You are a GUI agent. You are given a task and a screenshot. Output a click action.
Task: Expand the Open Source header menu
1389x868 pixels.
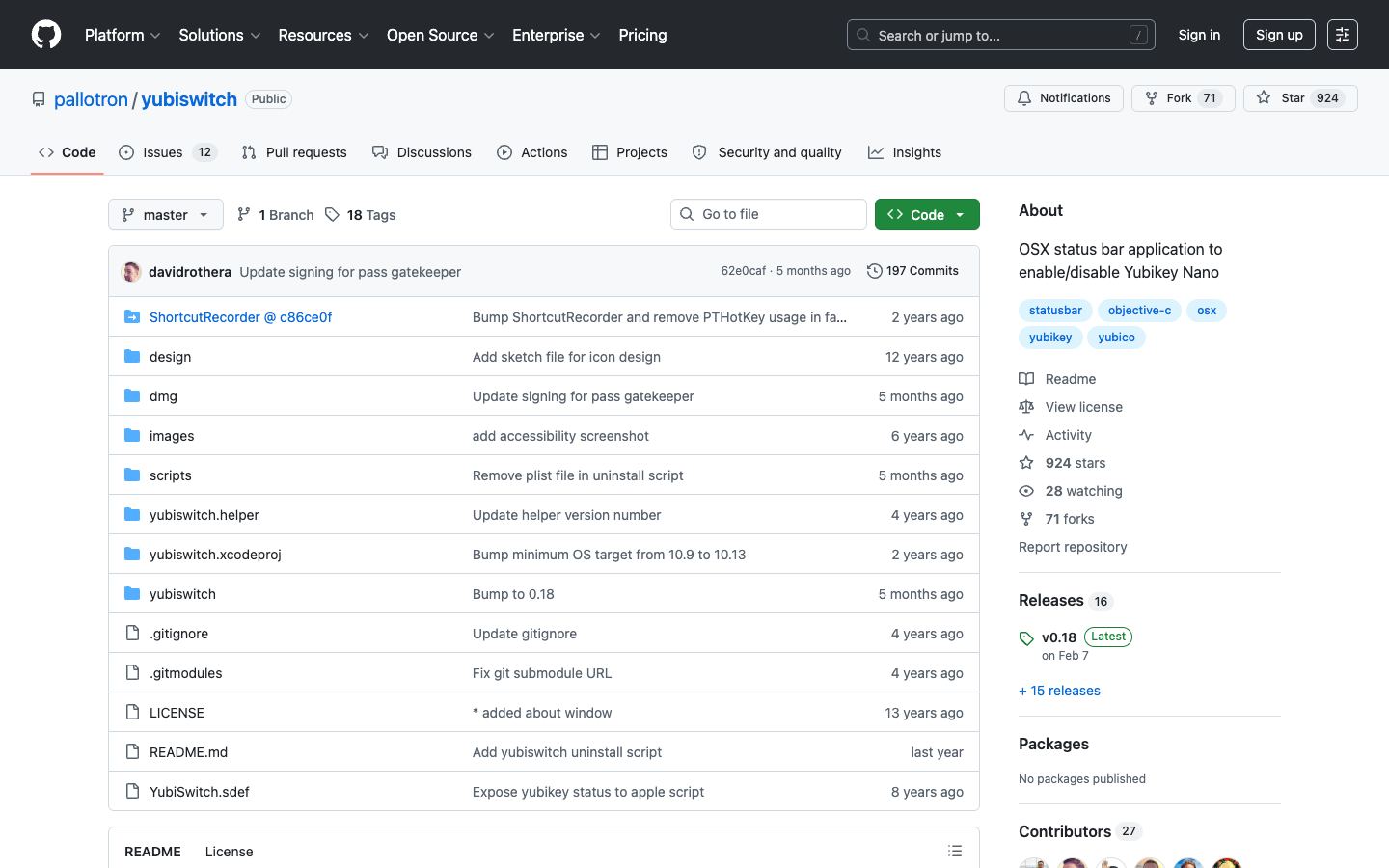pyautogui.click(x=441, y=35)
